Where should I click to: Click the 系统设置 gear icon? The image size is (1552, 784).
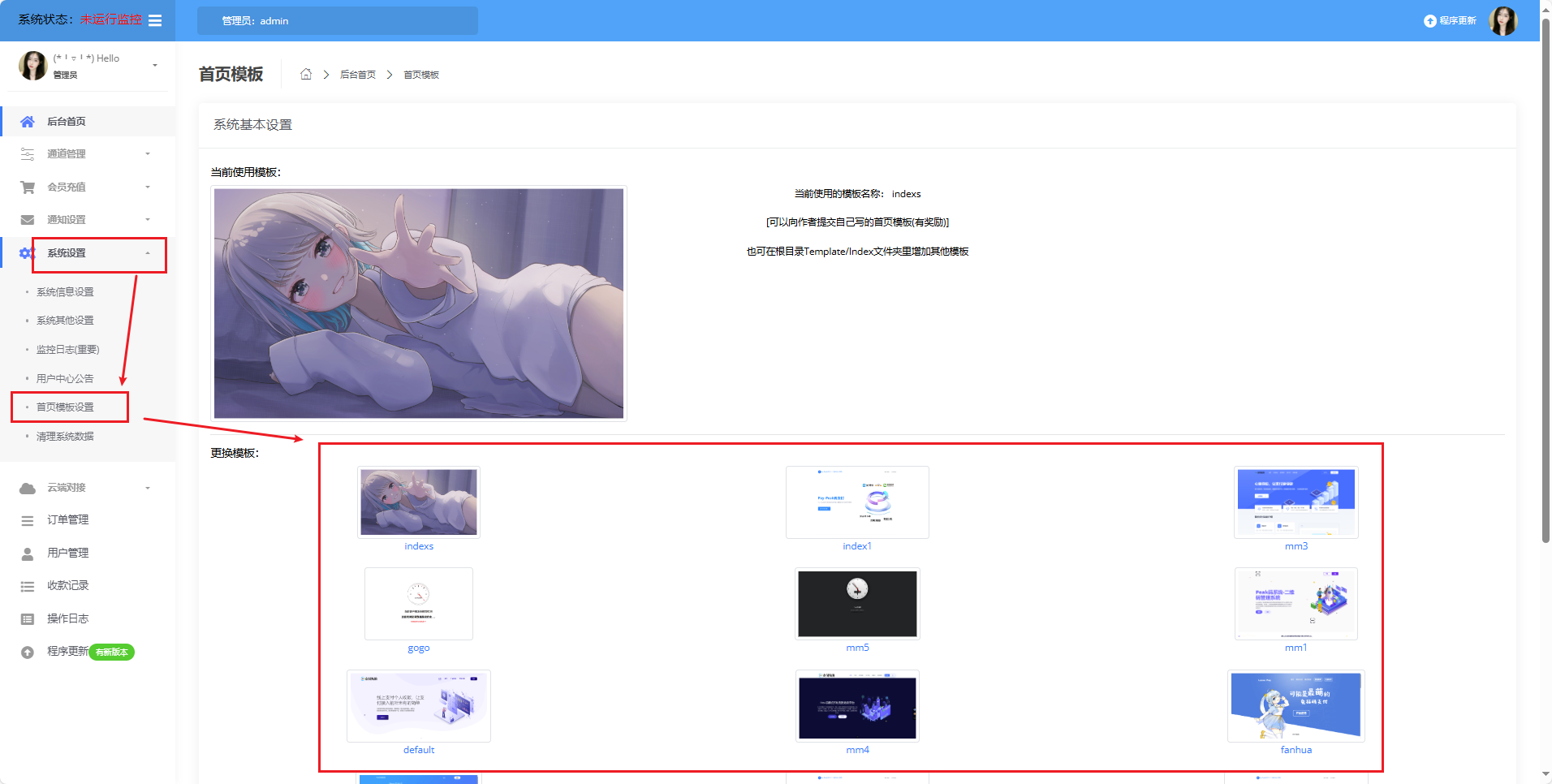point(26,253)
